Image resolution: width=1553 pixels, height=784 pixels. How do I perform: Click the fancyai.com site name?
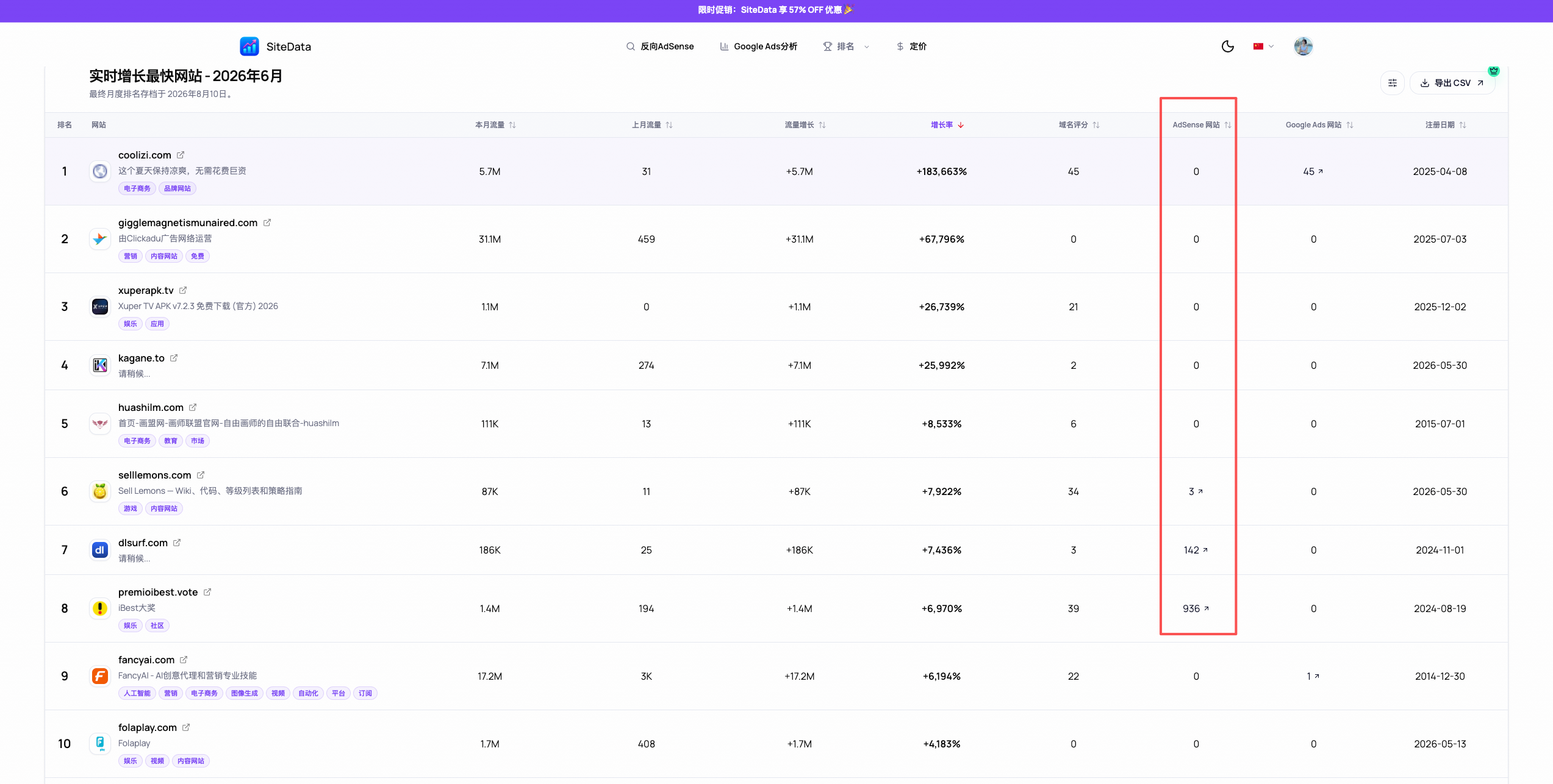146,660
